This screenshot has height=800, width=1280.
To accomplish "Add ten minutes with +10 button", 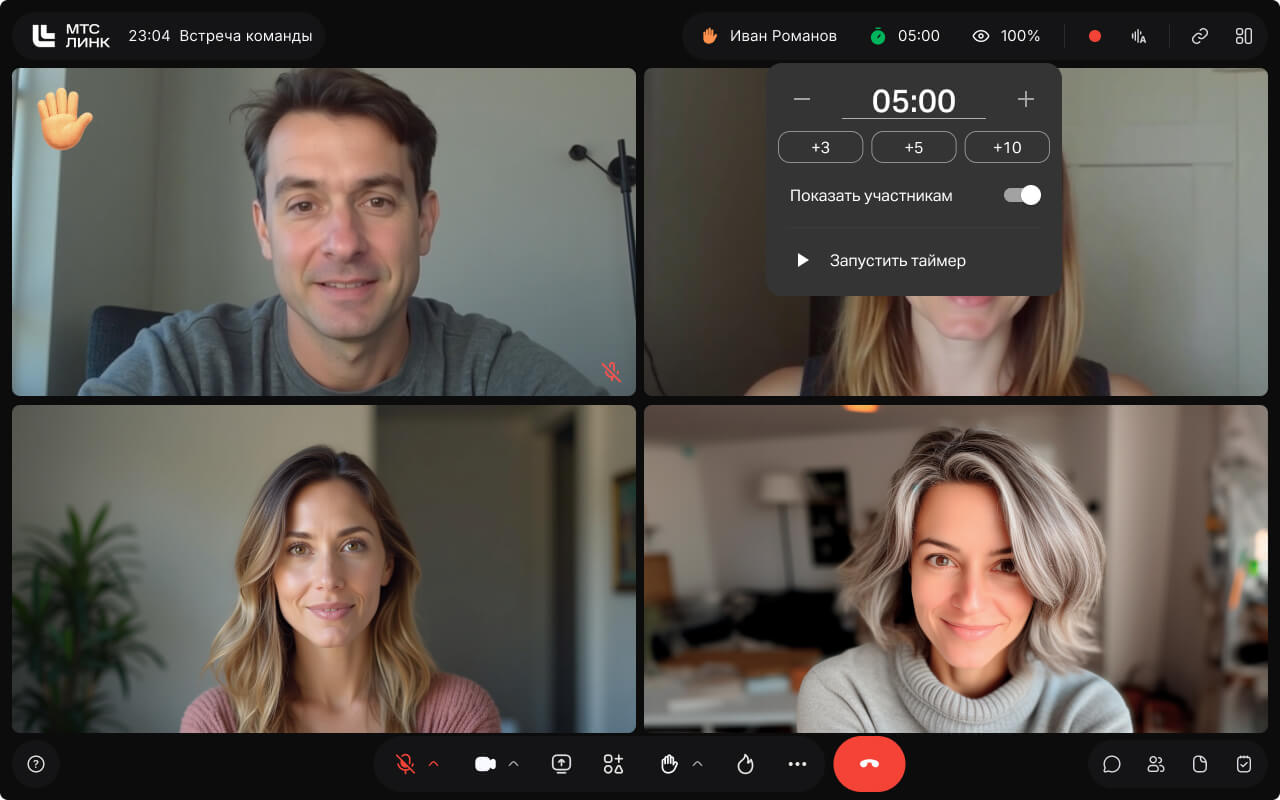I will (x=1006, y=147).
